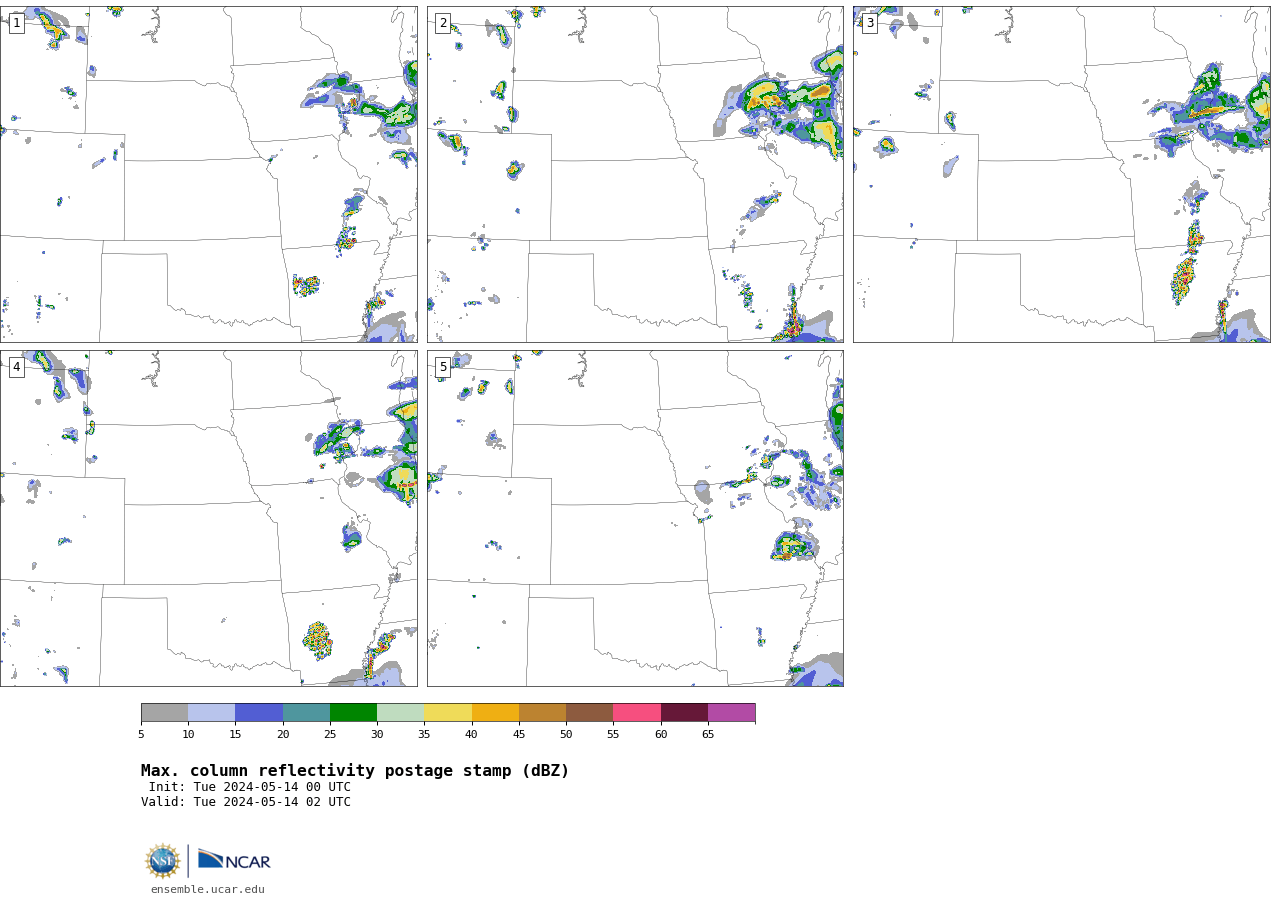Click the colorbar tick label '35'

click(424, 735)
